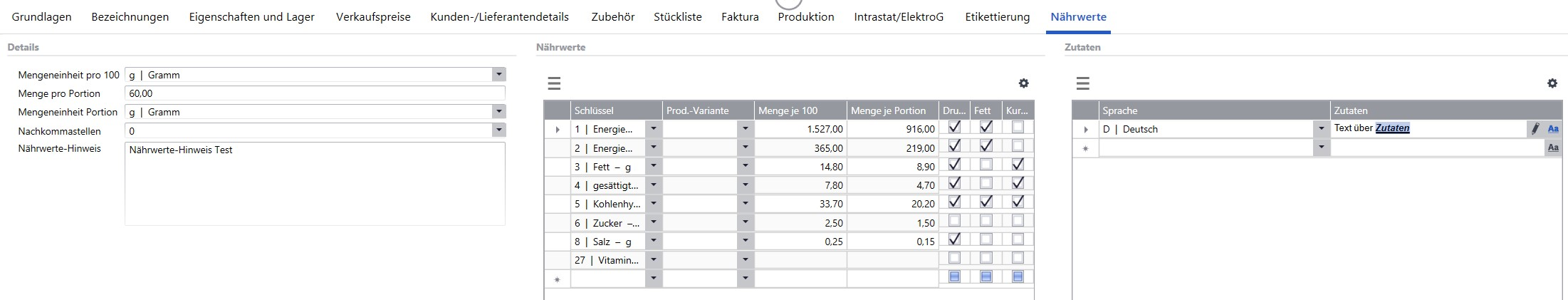Open the hamburger menu above the Nährwerte table

(554, 84)
